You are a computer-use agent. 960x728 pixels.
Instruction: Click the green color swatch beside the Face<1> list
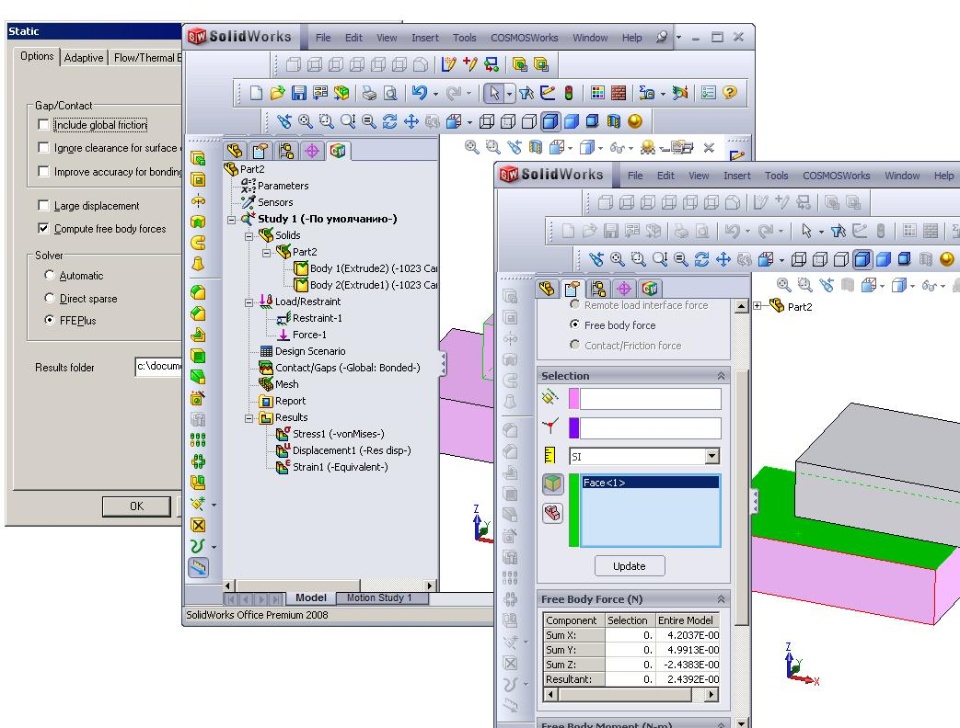574,510
